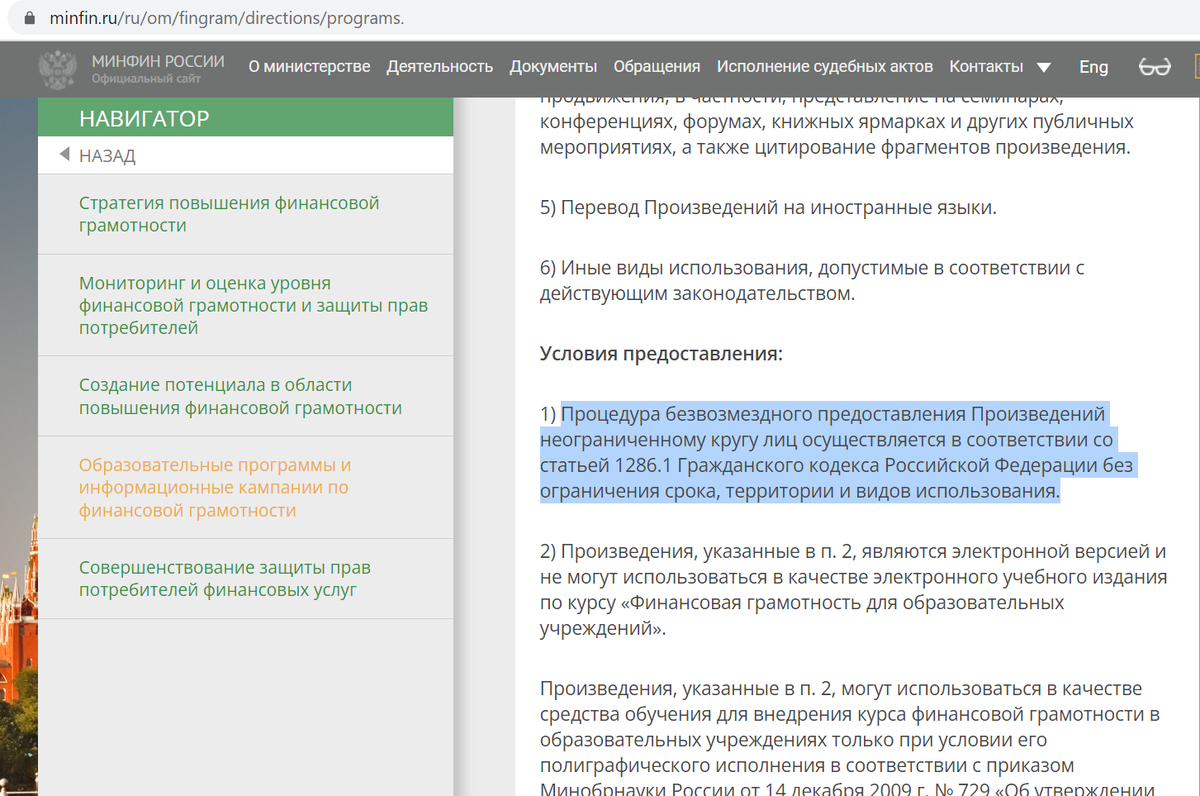
Task: Open Совершенствование защиты прав потребителей
Action: [225, 579]
